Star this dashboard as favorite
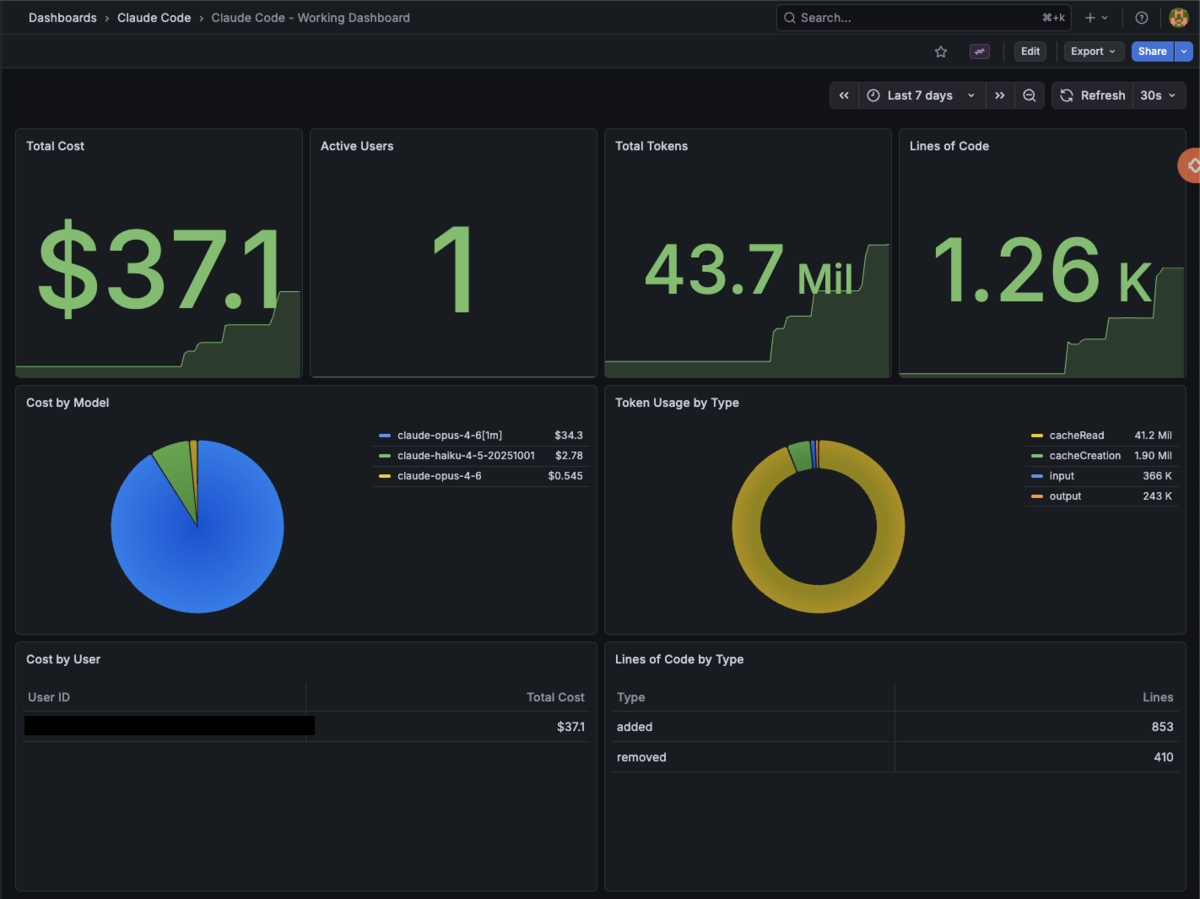Image resolution: width=1200 pixels, height=899 pixels. [940, 51]
